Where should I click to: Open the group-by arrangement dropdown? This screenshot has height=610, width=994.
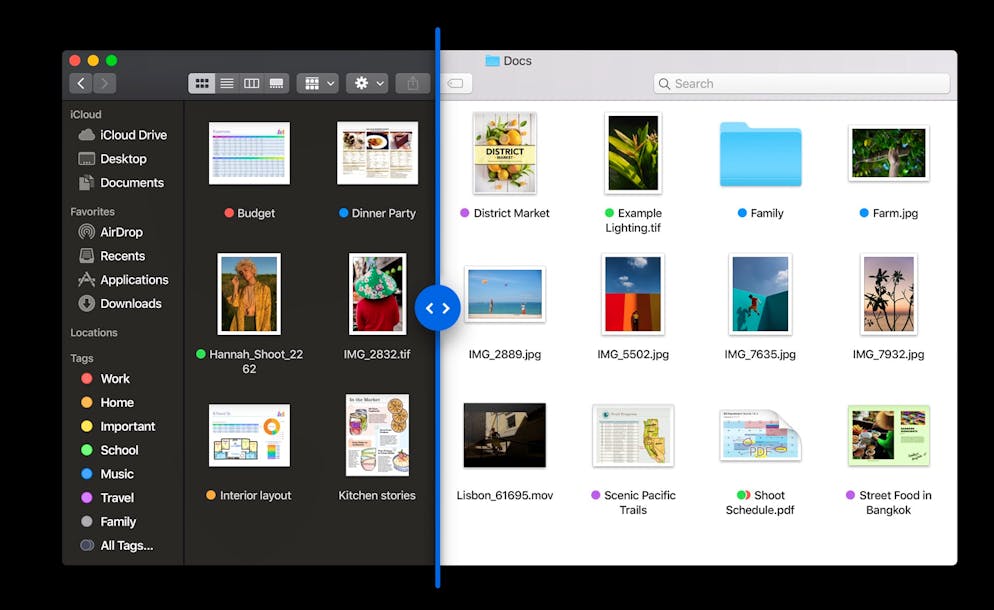coord(317,84)
